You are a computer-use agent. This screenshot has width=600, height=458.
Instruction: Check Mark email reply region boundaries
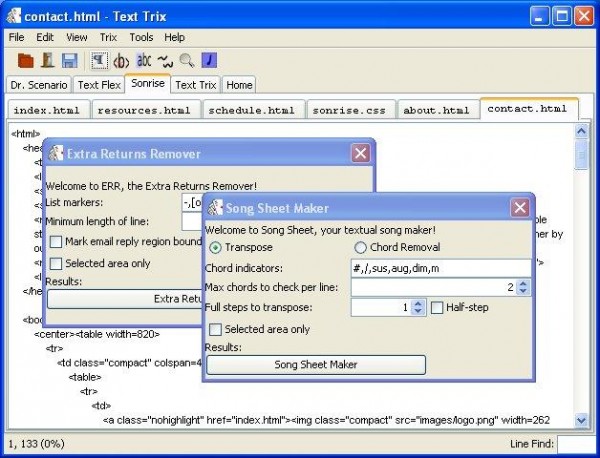pyautogui.click(x=56, y=242)
